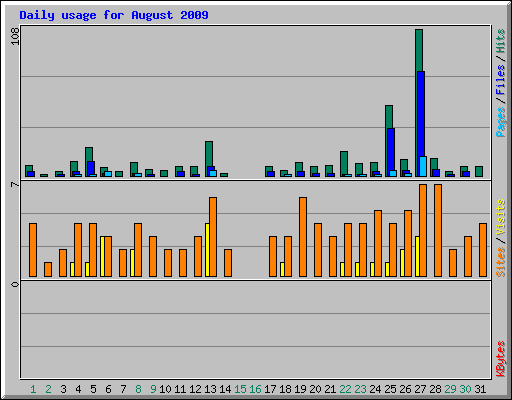Viewport: 512px width, 400px height.
Task: Click the 'Hits' legend label
Action: 500,41
